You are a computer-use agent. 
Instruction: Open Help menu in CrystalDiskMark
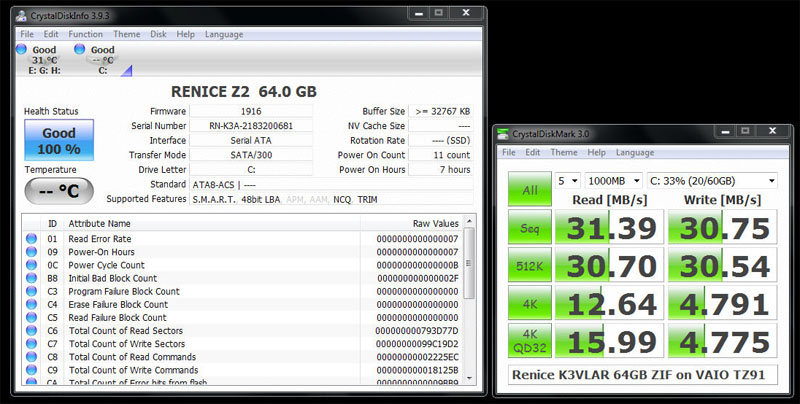[x=596, y=153]
